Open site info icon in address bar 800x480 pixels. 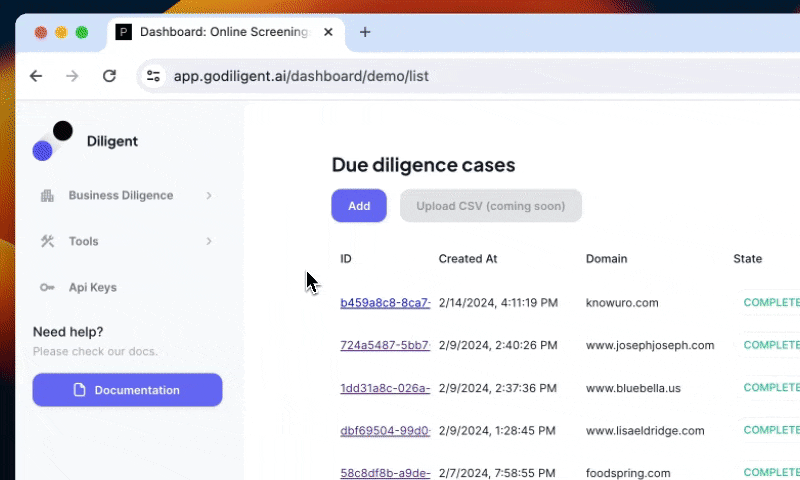pyautogui.click(x=153, y=76)
